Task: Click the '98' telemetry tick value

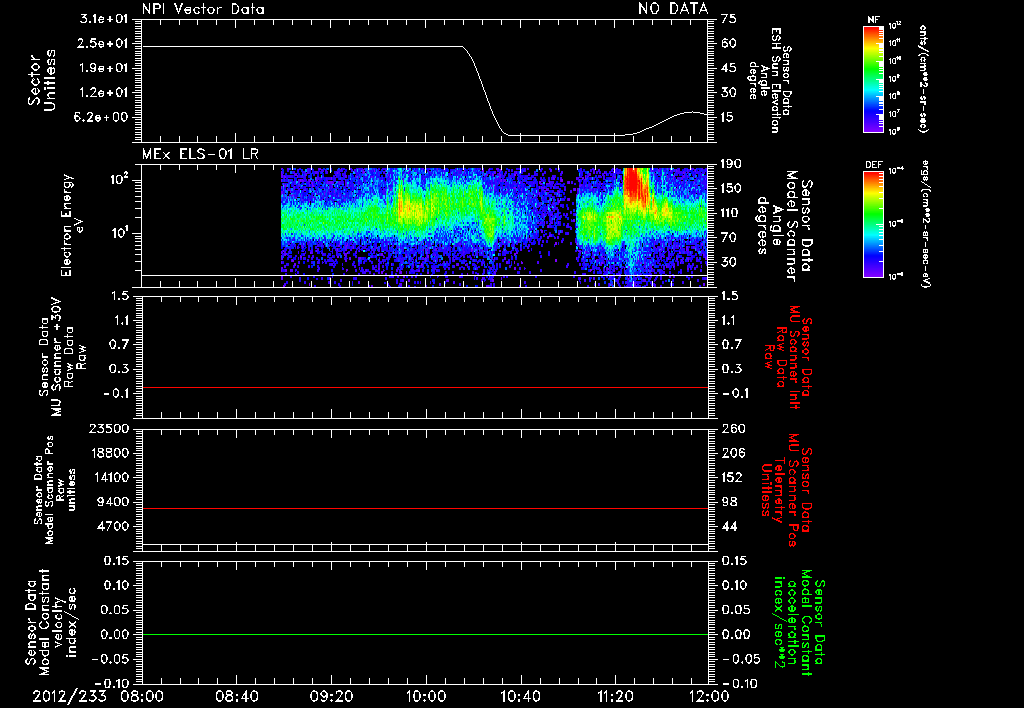Action: pyautogui.click(x=729, y=502)
